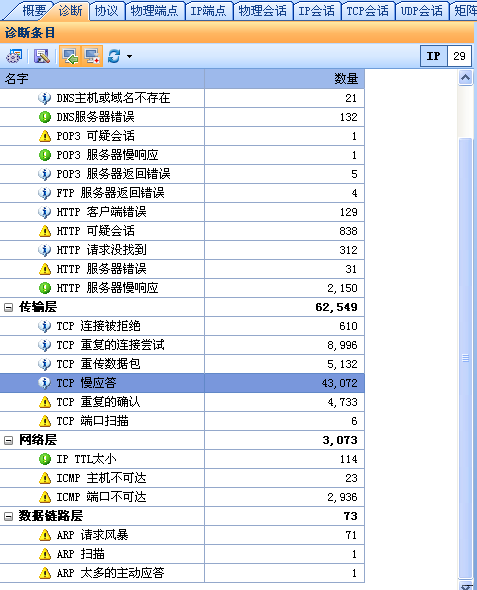Click warning icon of ICMP 主机不可达
Viewport: 477px width, 590px height.
pyautogui.click(x=45, y=478)
